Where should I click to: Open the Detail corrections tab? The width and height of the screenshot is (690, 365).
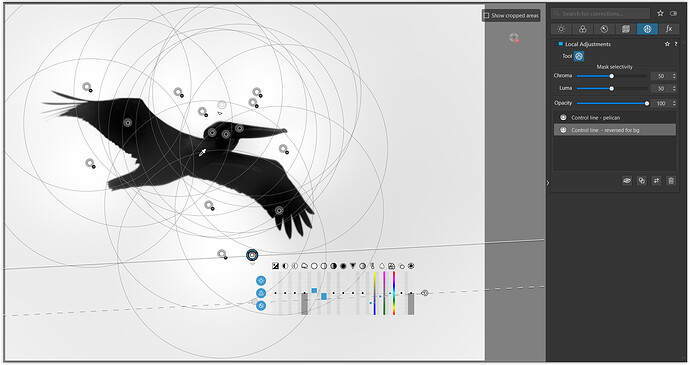click(x=604, y=29)
